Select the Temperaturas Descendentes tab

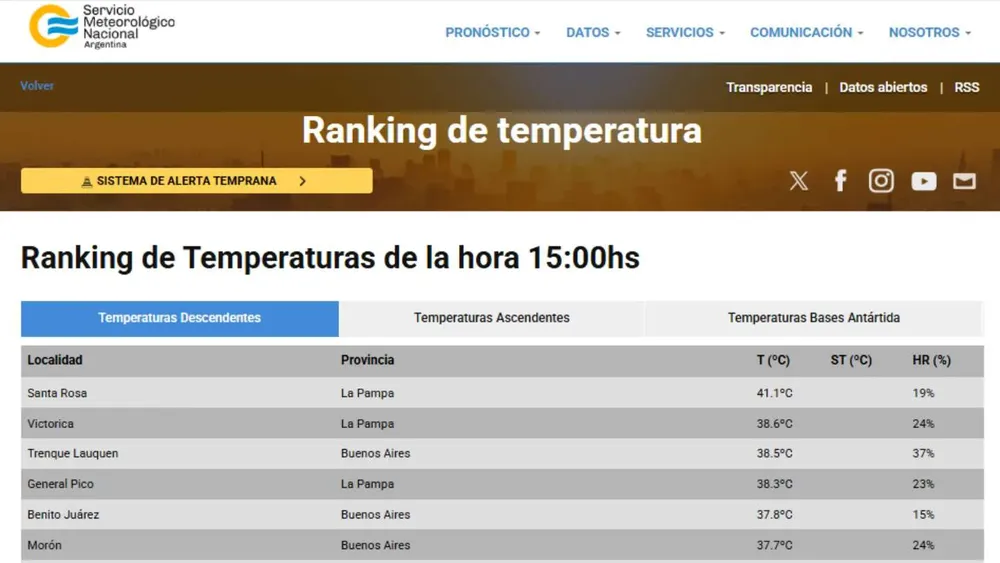coord(179,318)
